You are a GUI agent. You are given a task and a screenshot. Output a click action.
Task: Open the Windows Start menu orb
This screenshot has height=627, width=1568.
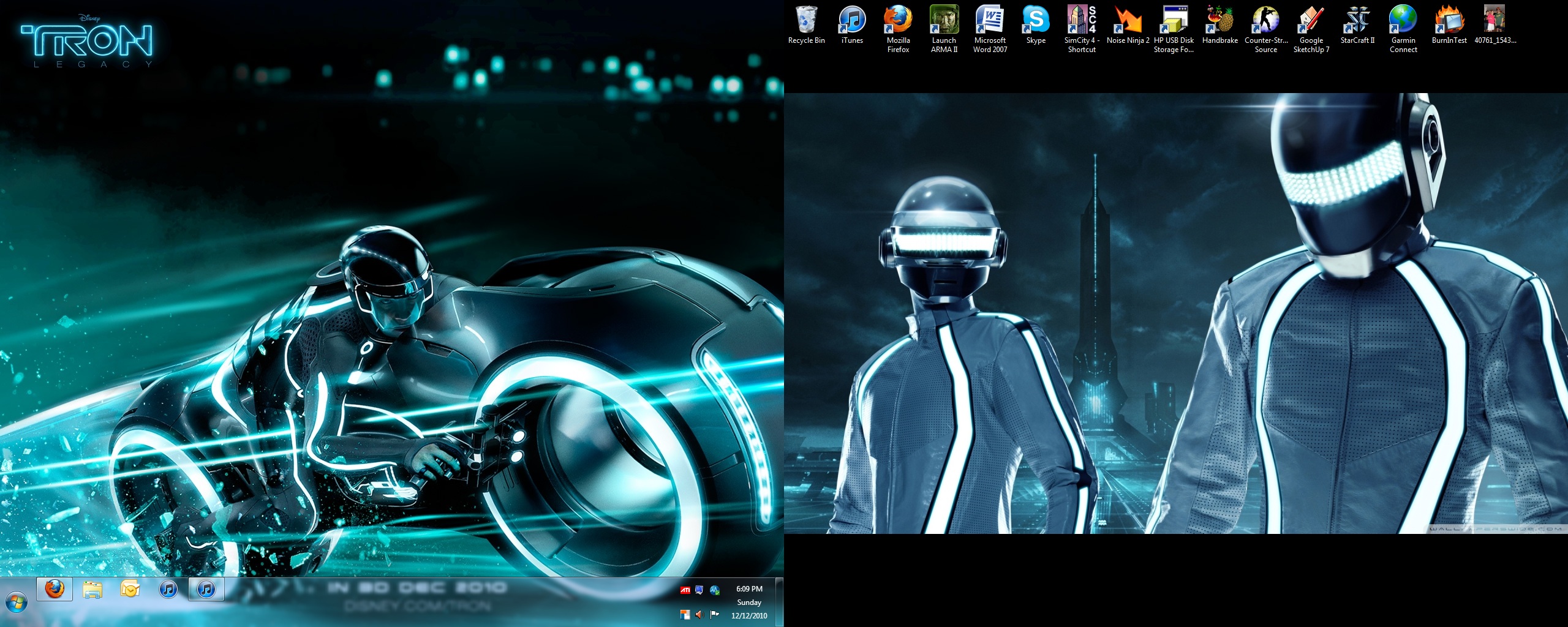pos(17,603)
